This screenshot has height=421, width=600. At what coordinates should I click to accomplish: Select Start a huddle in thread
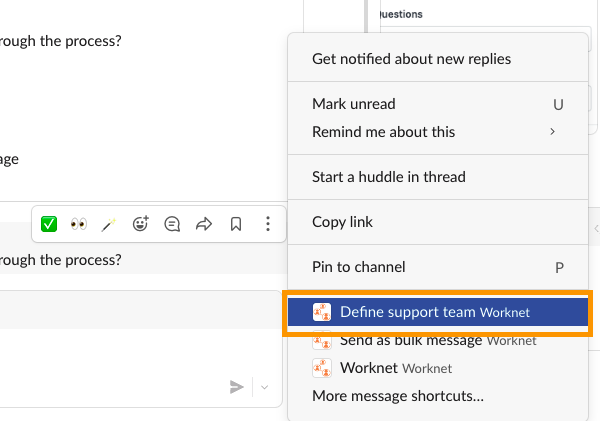pos(438,177)
